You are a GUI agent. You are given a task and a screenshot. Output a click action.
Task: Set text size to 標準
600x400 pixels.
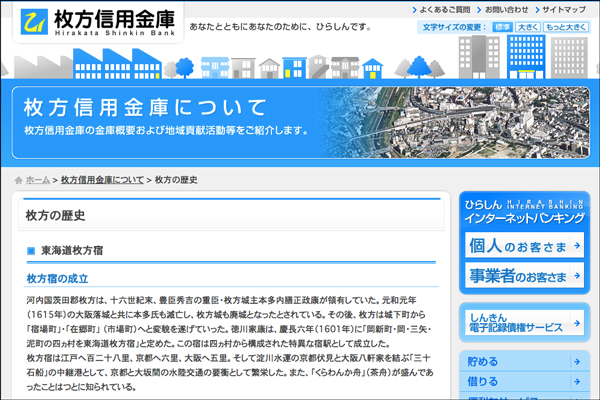tap(502, 27)
